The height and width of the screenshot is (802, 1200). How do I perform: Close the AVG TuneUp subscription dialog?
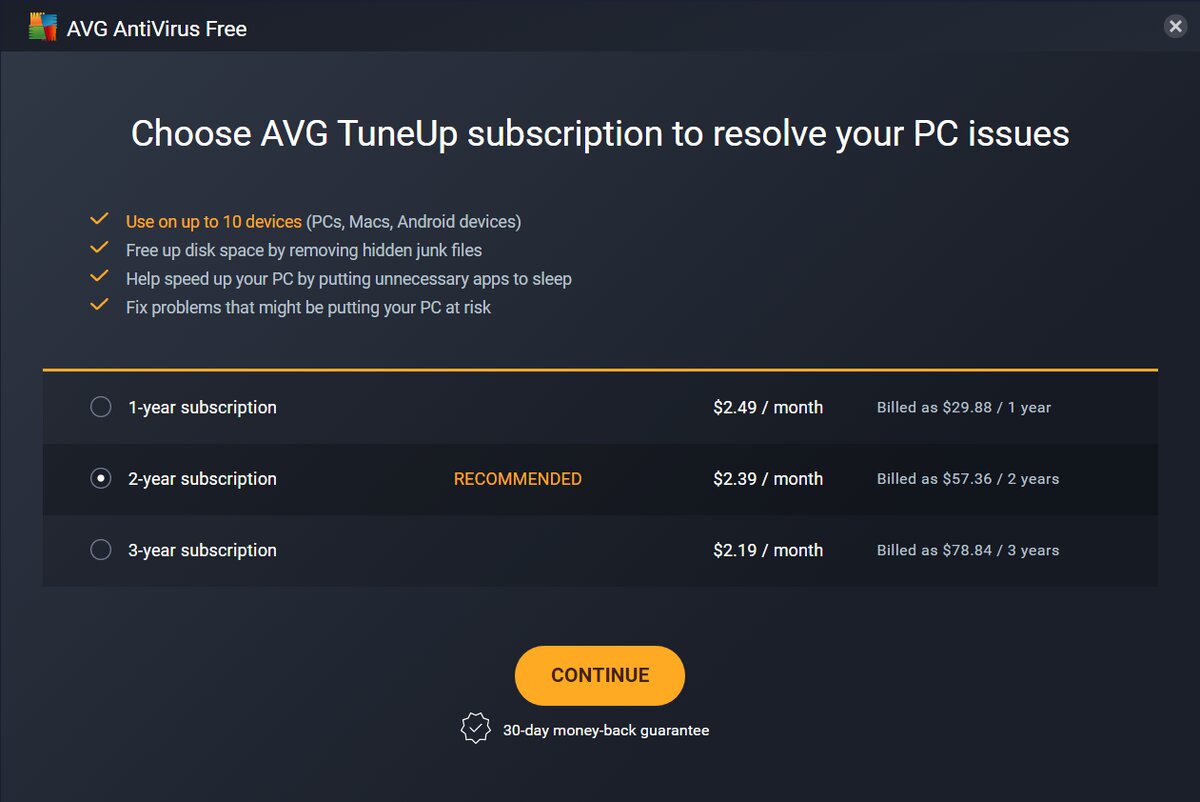click(1176, 27)
